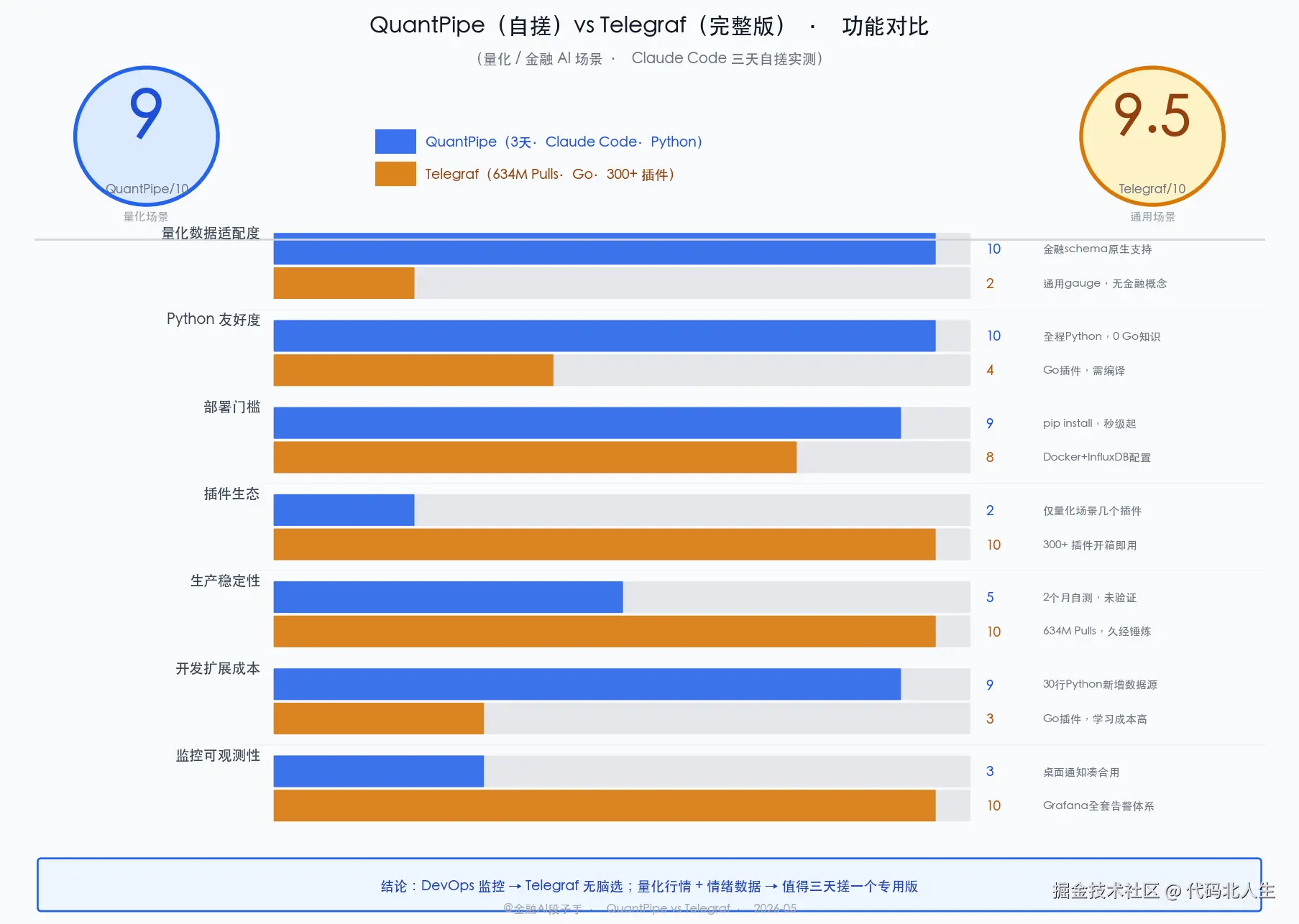The image size is (1299, 924).
Task: Click blue bar for 开发扩展成本
Action: coord(587,684)
